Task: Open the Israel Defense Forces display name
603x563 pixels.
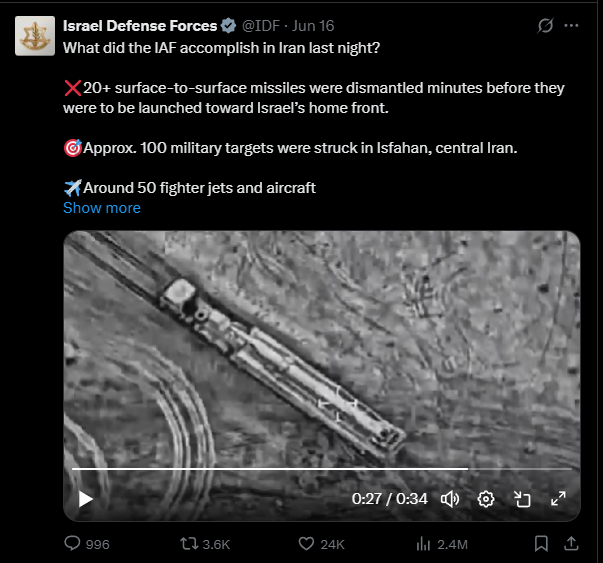Action: point(140,25)
